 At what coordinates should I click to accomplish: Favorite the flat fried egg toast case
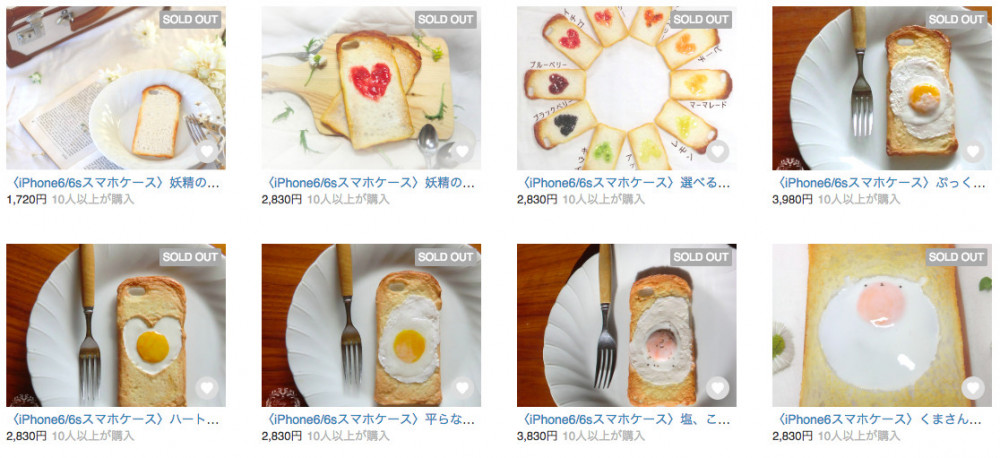462,388
